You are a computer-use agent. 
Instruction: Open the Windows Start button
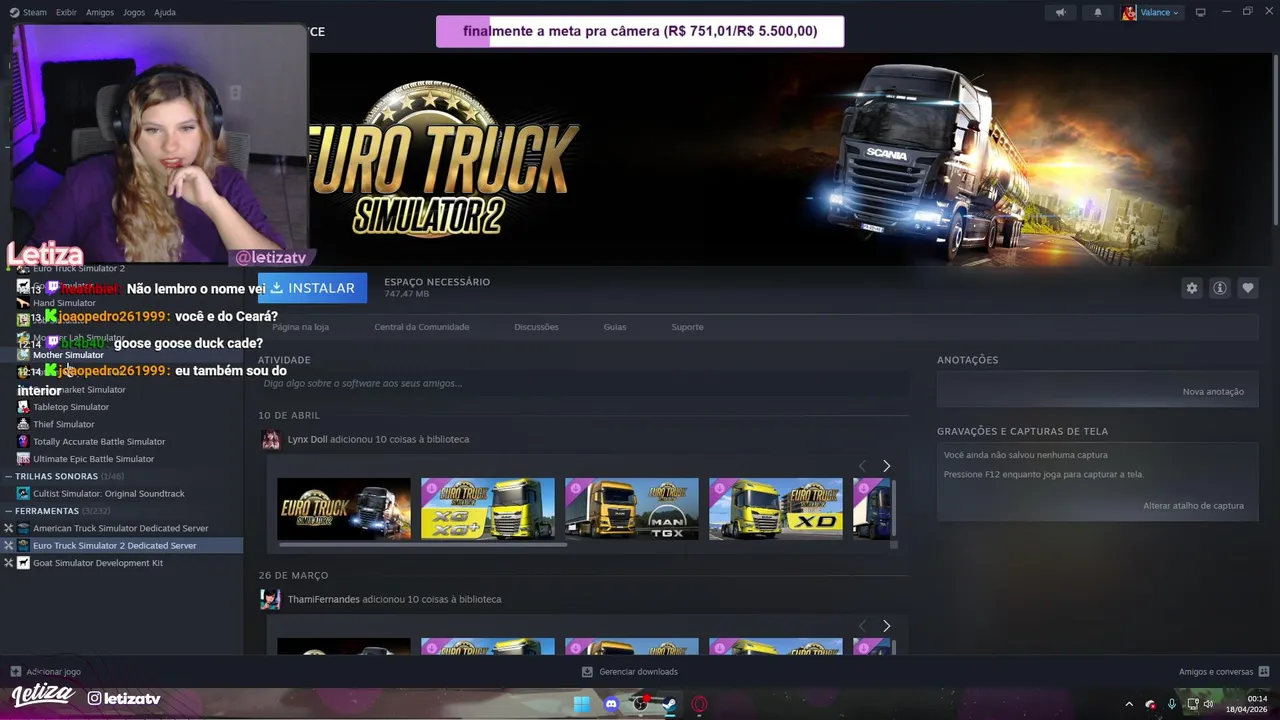click(x=581, y=704)
